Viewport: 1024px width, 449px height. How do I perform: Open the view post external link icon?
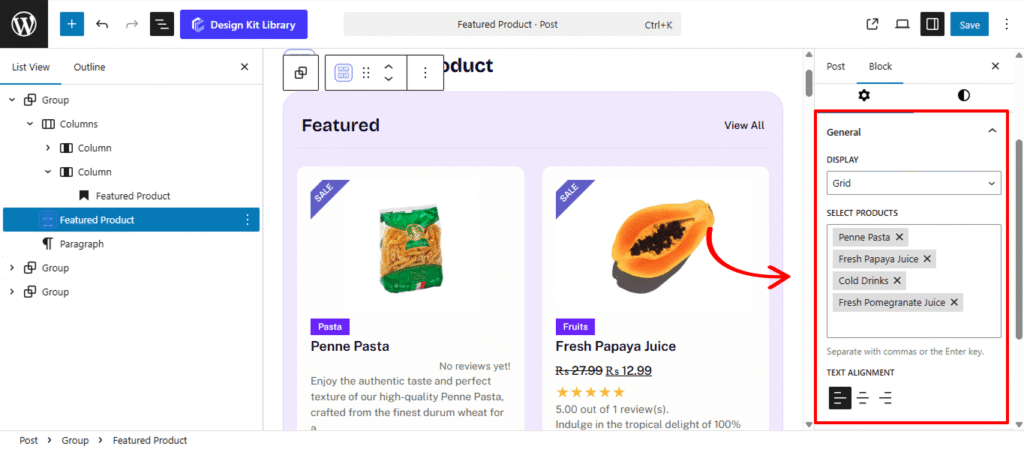click(x=872, y=24)
